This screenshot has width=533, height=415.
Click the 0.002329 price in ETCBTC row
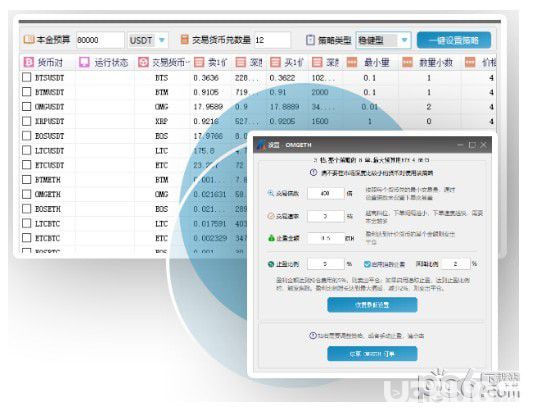click(210, 238)
